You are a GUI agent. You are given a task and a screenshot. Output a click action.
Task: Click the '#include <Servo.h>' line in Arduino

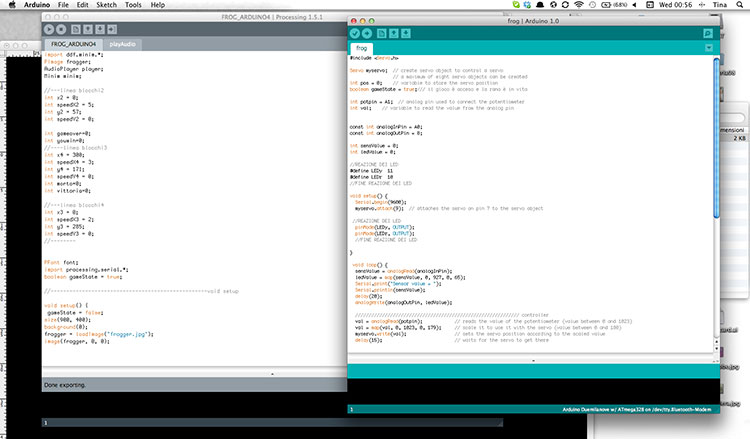click(374, 58)
